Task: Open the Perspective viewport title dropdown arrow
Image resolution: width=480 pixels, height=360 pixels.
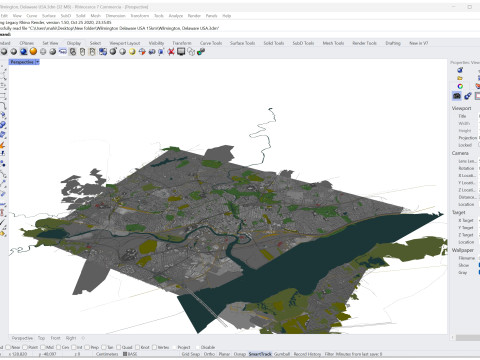Action: pos(37,62)
